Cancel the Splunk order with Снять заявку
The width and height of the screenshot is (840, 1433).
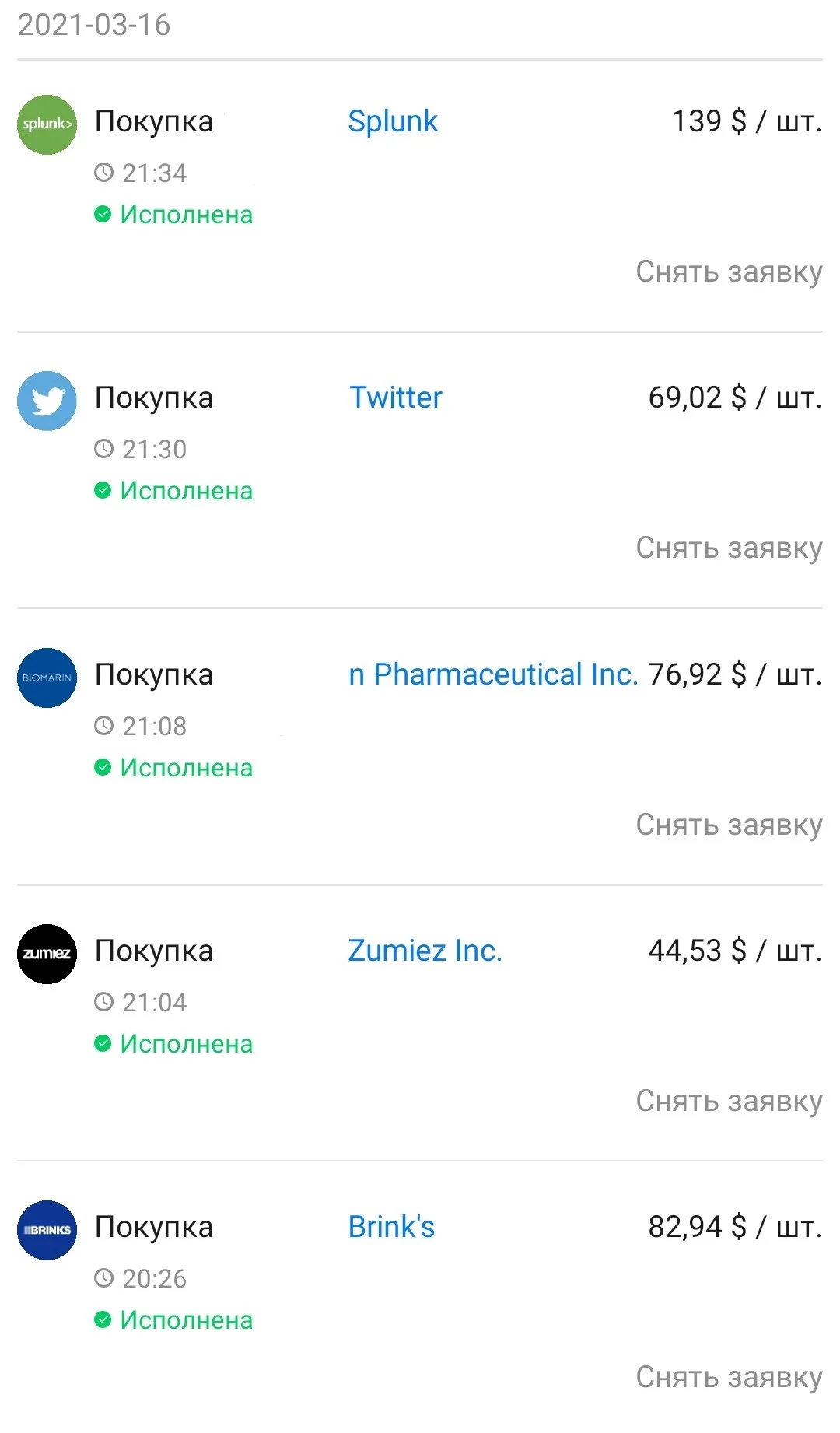tap(729, 272)
